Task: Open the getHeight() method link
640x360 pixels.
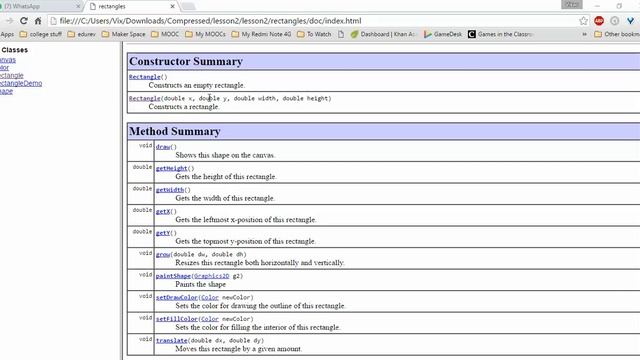Action: 171,169
